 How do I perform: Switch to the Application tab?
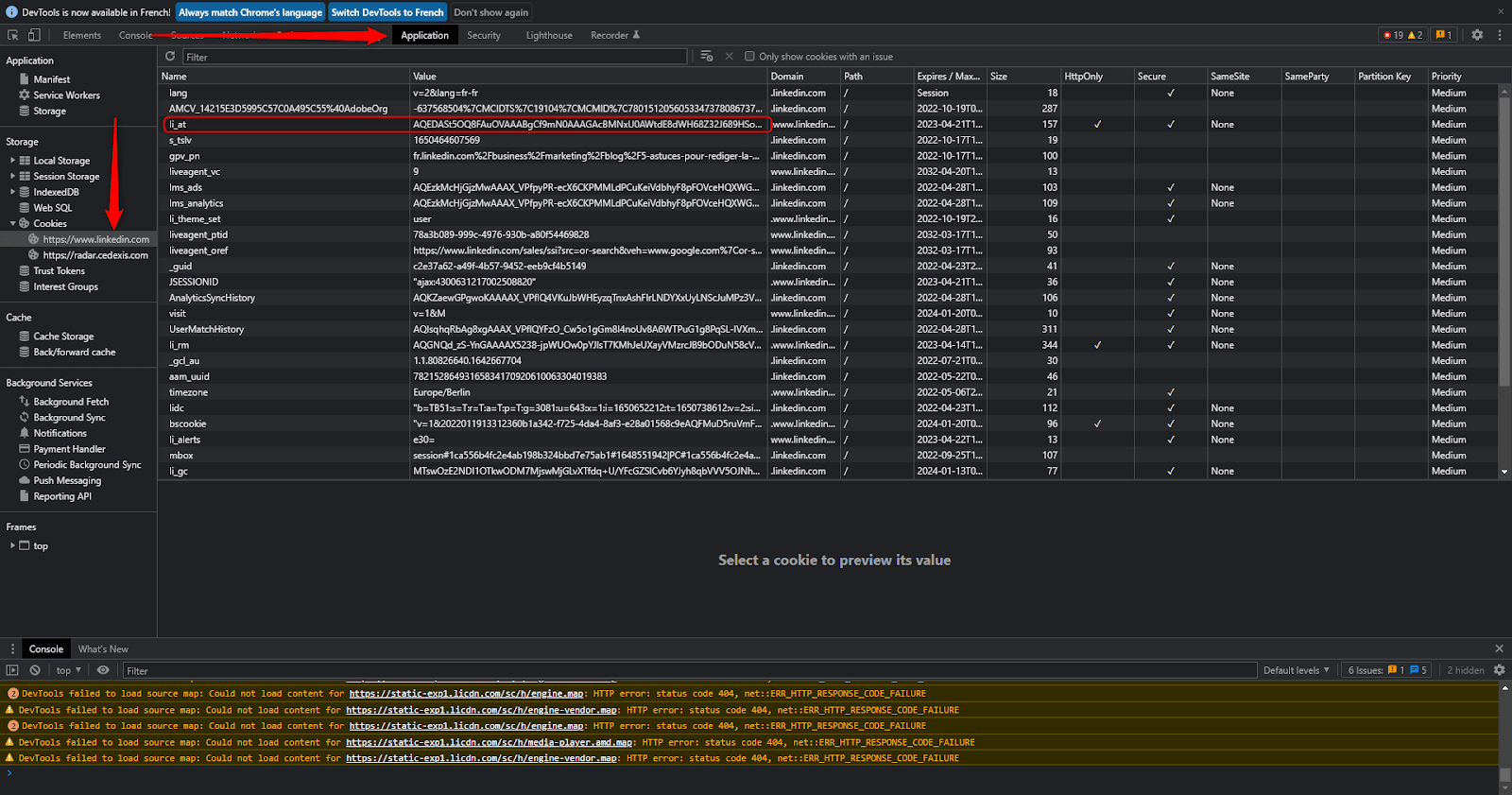(x=424, y=35)
